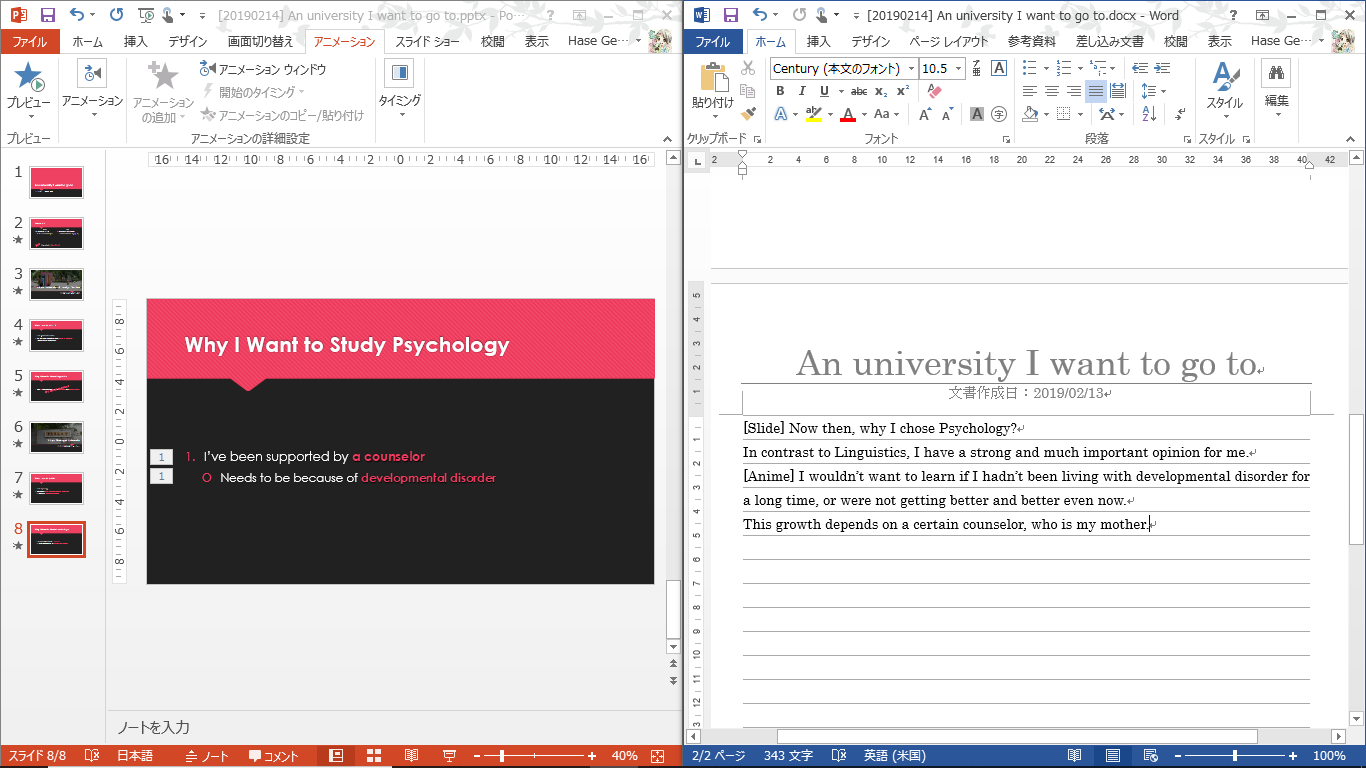Click the コメント button in status bar
This screenshot has height=768, width=1366.
[274, 756]
